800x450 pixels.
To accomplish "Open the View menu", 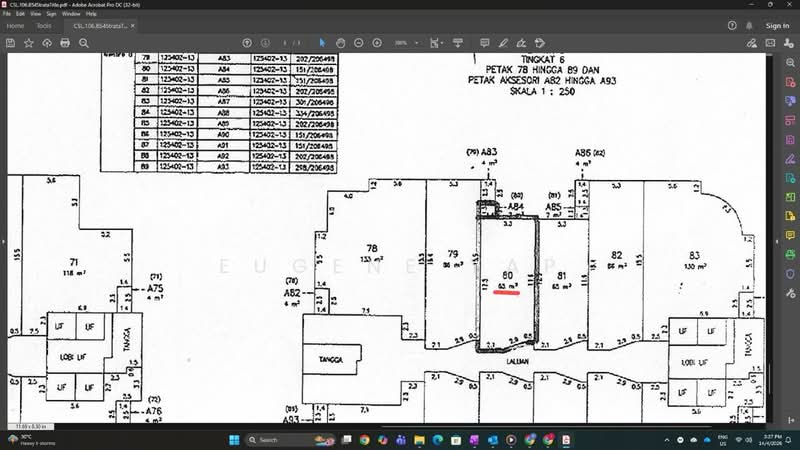I will pyautogui.click(x=35, y=14).
